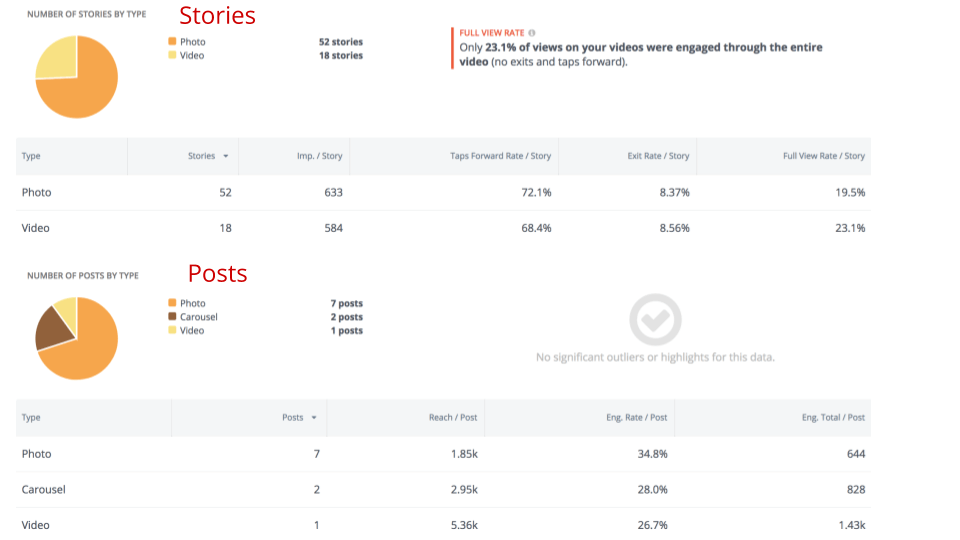The image size is (960, 540).
Task: Select the Video row in stories table
Action: [x=443, y=228]
